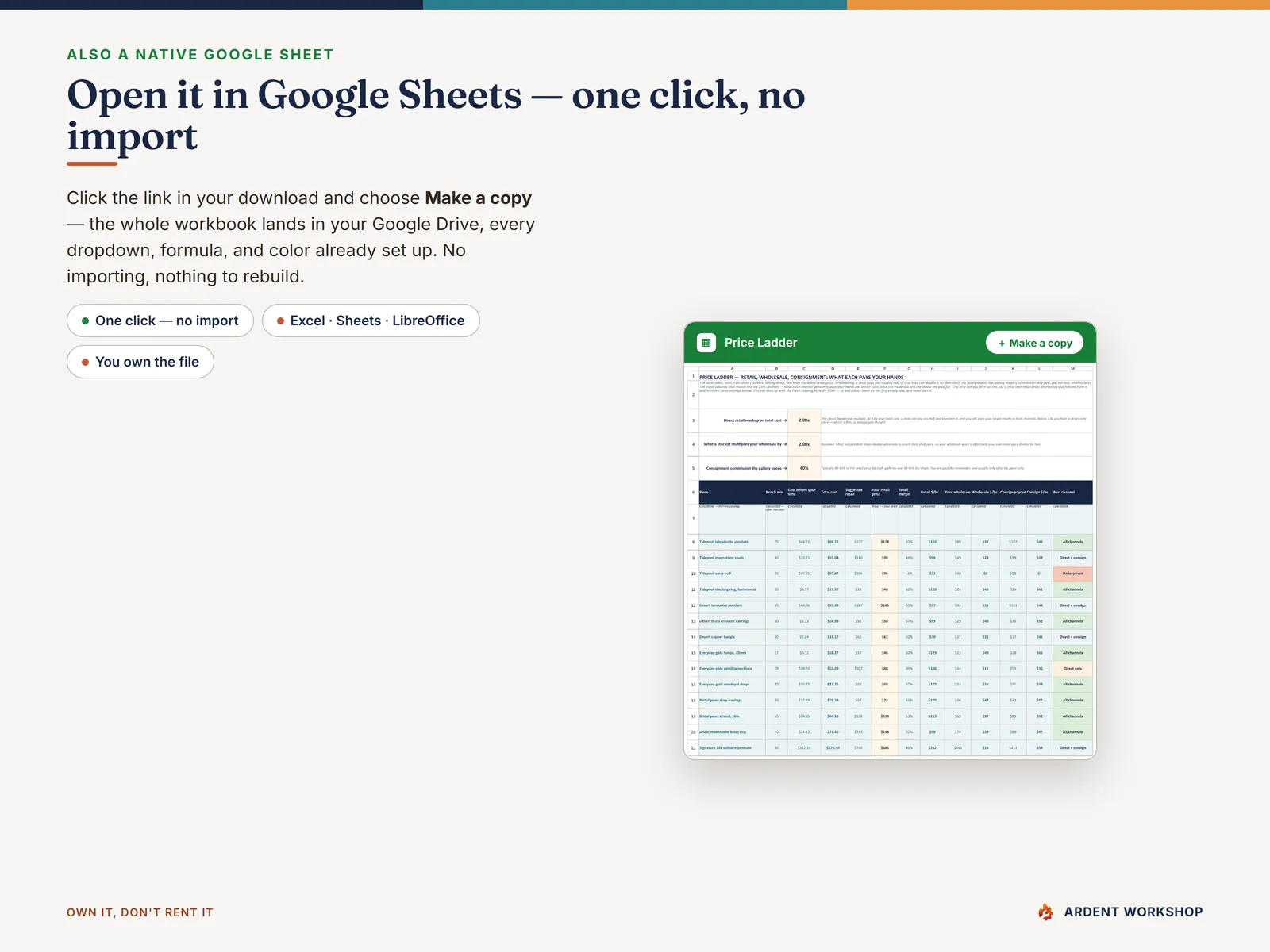Image resolution: width=1270 pixels, height=952 pixels.
Task: Click the 'Signature 14k solitaire pendant' row name
Action: point(725,747)
